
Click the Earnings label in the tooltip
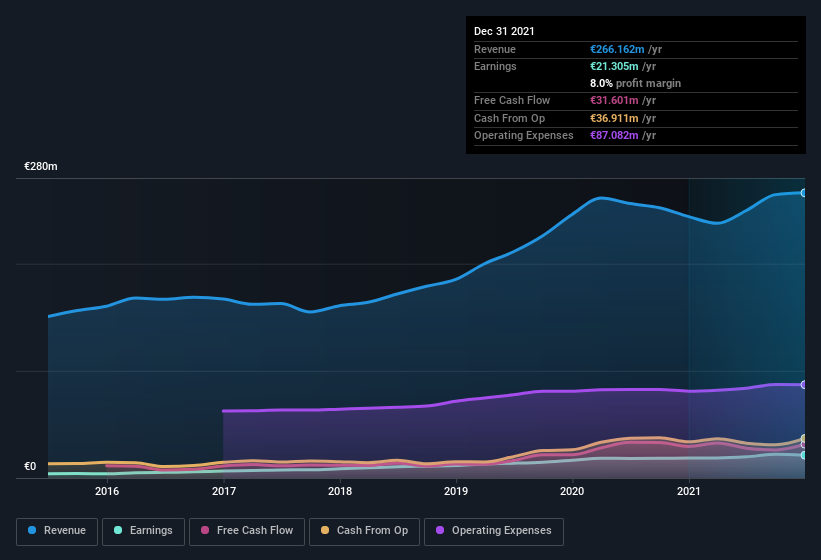tap(495, 66)
